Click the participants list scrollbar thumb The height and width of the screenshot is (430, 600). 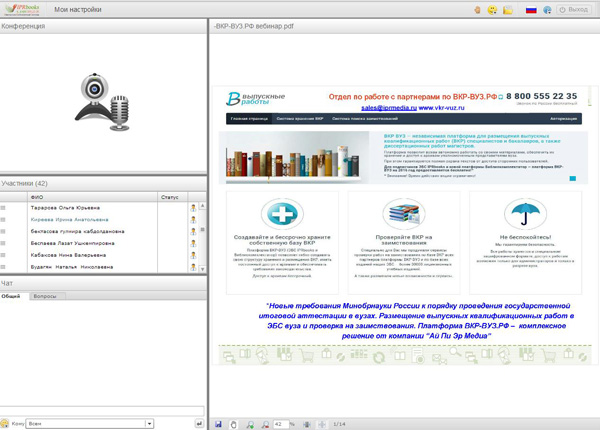coord(202,230)
